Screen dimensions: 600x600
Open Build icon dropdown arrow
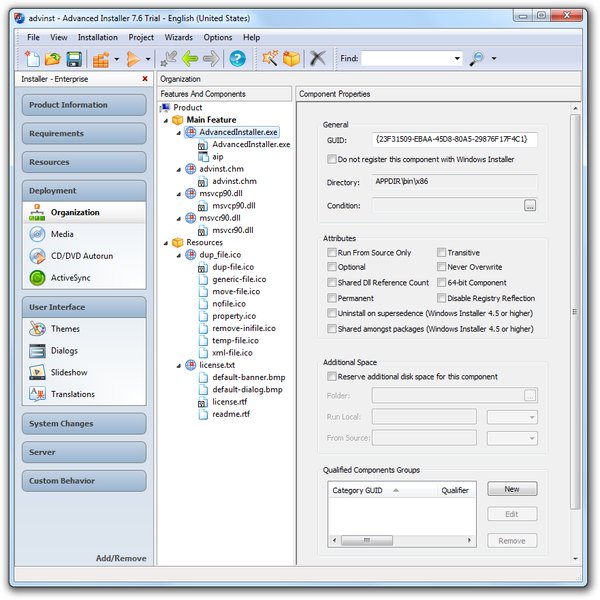click(117, 59)
